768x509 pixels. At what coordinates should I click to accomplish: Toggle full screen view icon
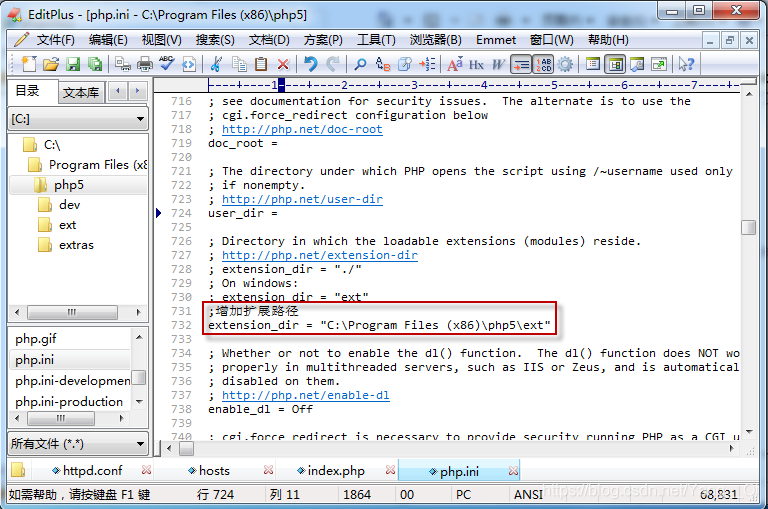click(x=659, y=64)
